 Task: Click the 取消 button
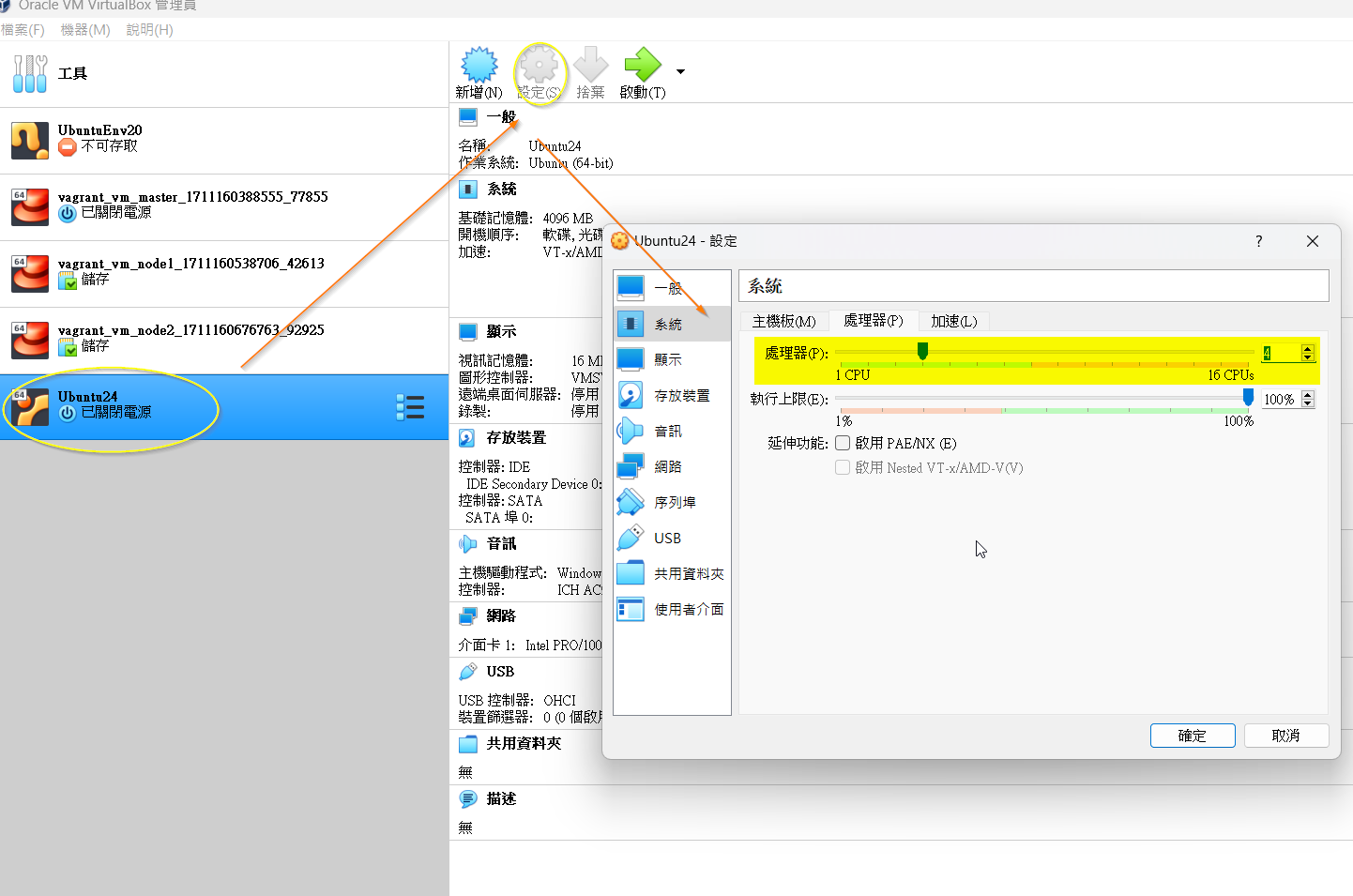(1286, 736)
